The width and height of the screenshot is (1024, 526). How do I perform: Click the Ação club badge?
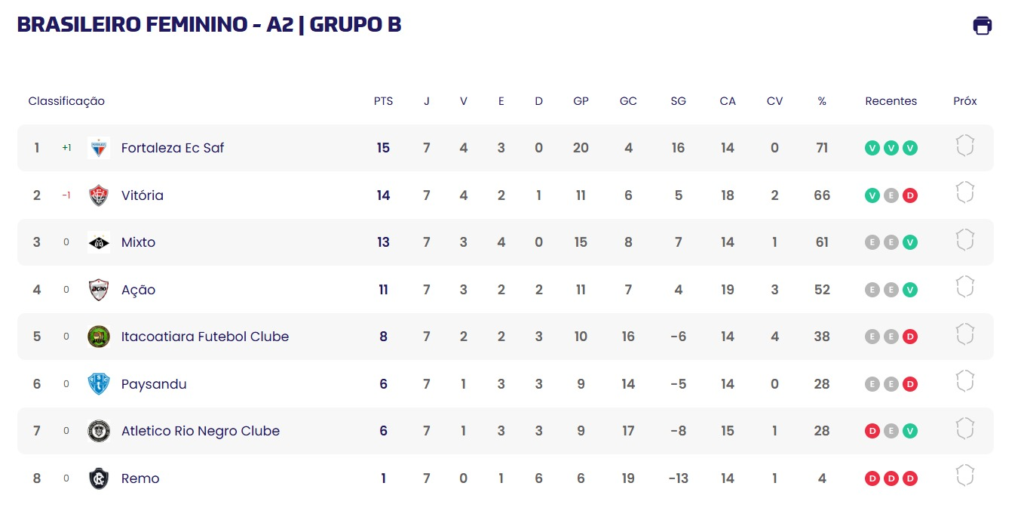coord(99,289)
